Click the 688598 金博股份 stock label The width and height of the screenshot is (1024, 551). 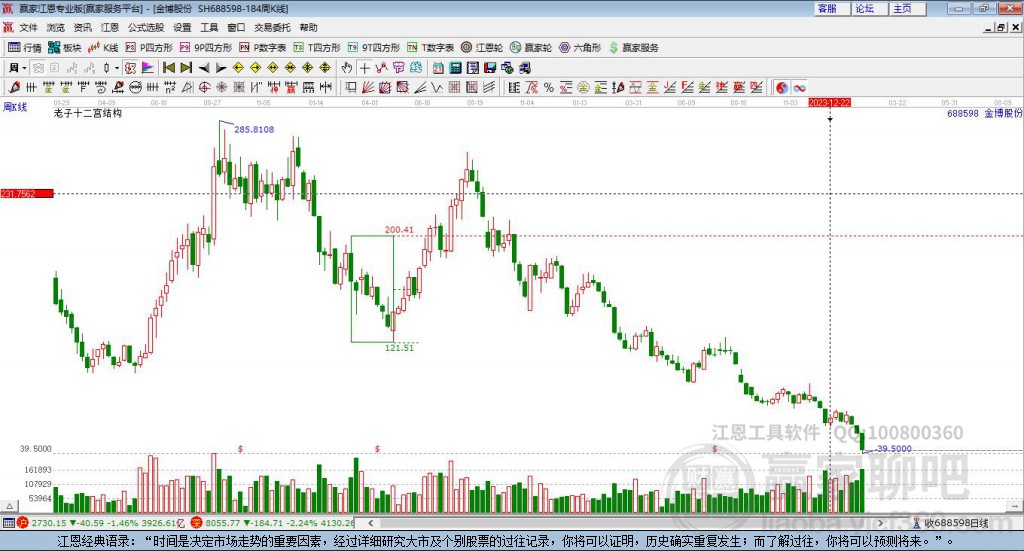click(x=984, y=113)
